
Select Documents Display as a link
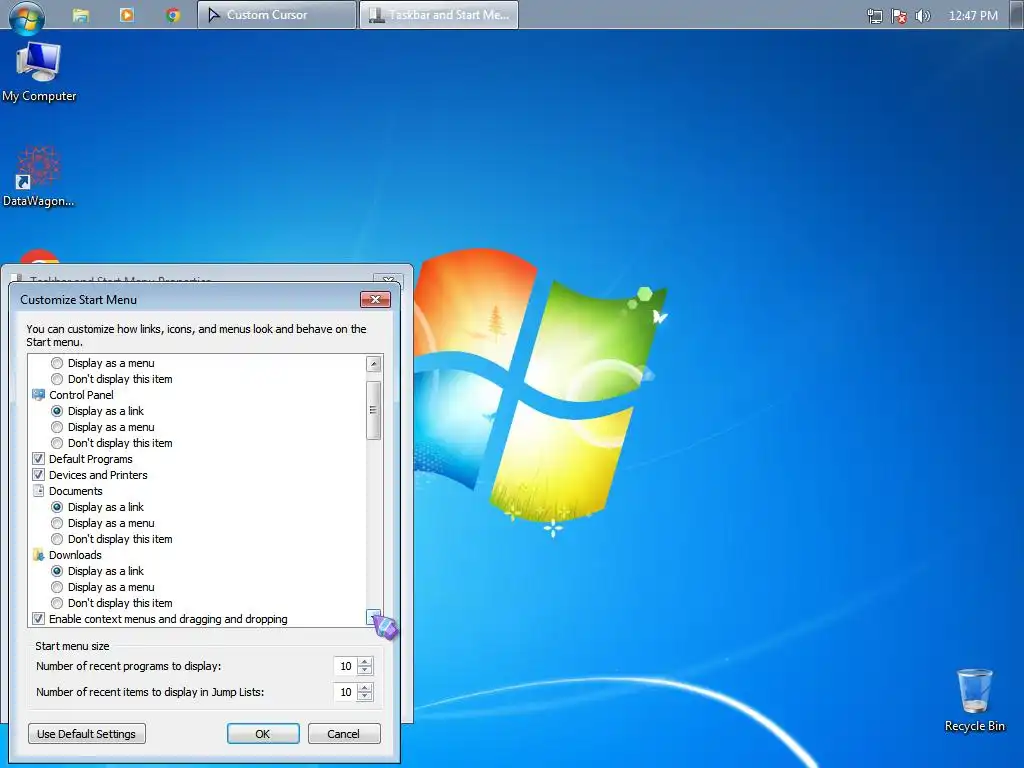(57, 507)
